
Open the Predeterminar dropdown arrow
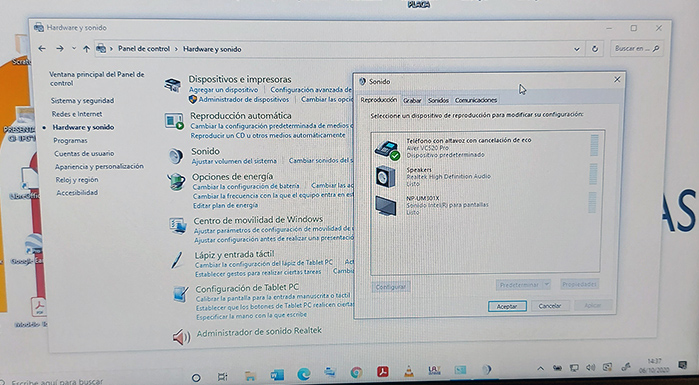click(x=547, y=284)
